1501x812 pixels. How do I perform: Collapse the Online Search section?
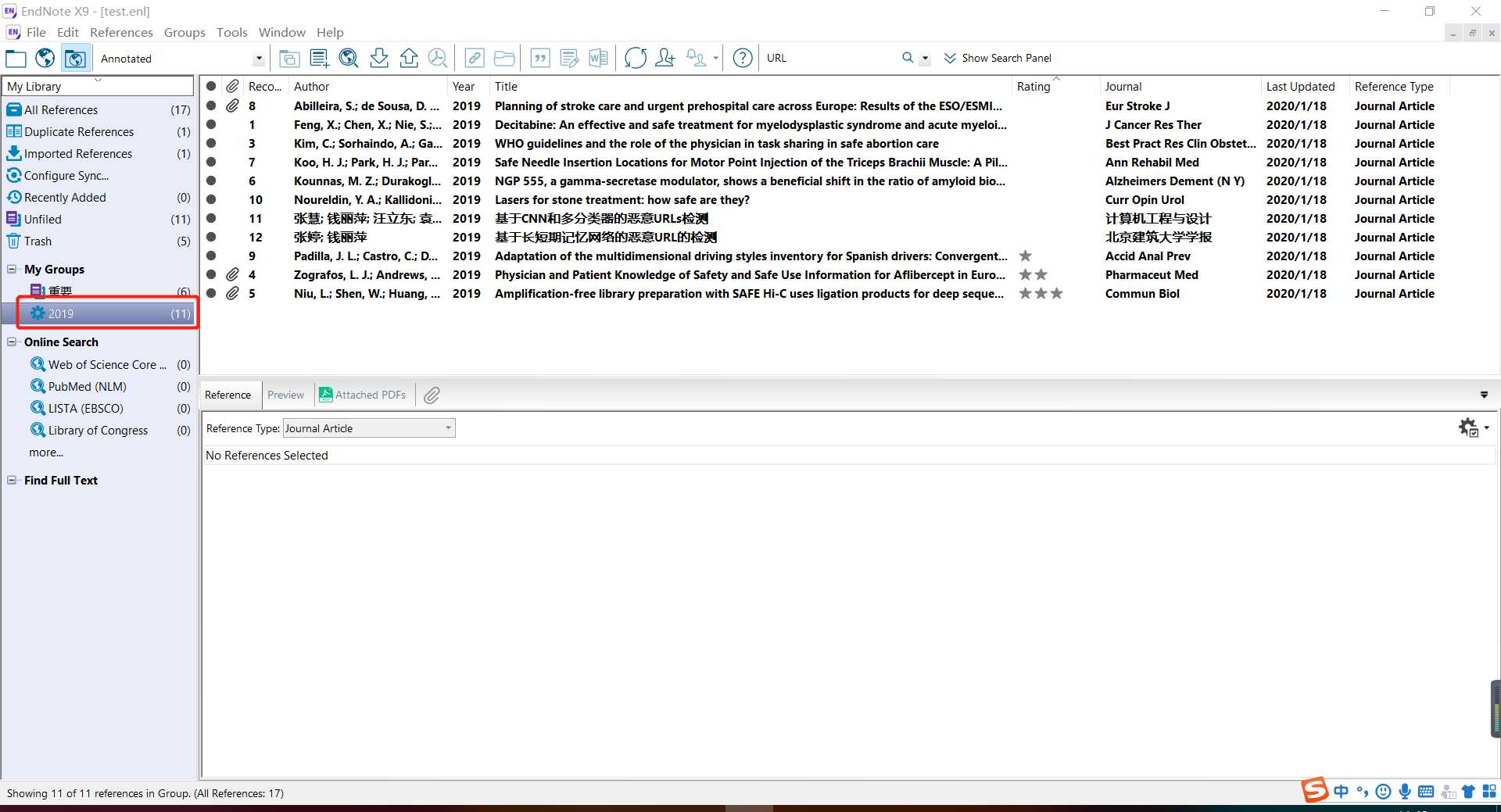(x=12, y=342)
